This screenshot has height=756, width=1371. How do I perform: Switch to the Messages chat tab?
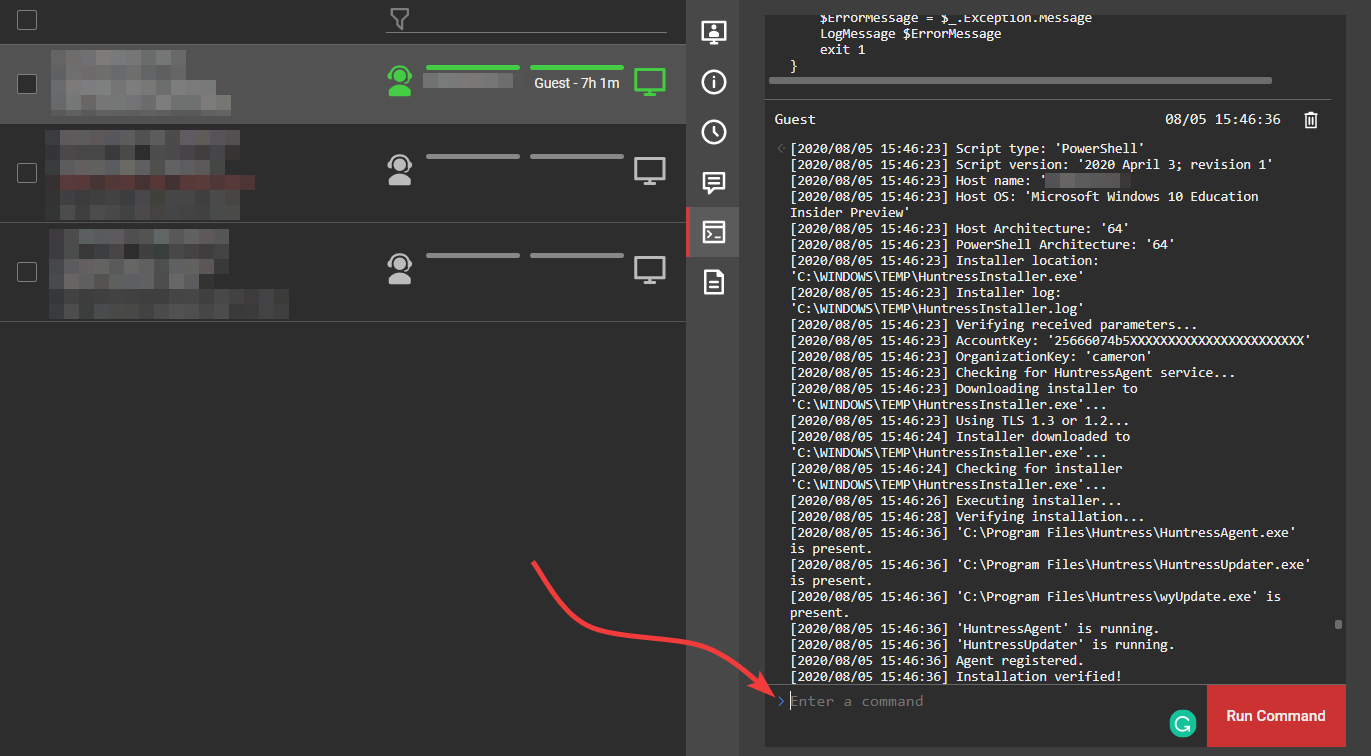coord(713,182)
